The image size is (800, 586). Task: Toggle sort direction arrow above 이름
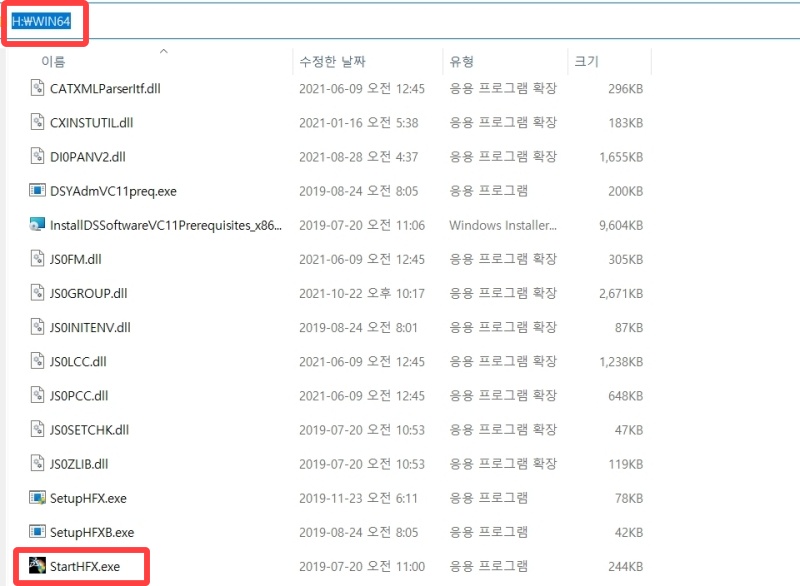tap(164, 51)
